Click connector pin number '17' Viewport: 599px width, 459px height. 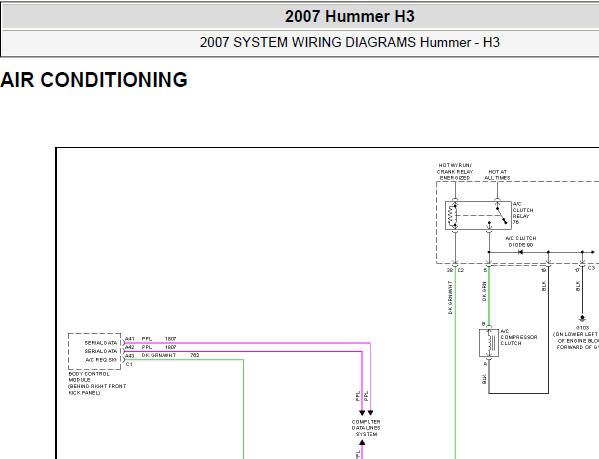(x=577, y=270)
